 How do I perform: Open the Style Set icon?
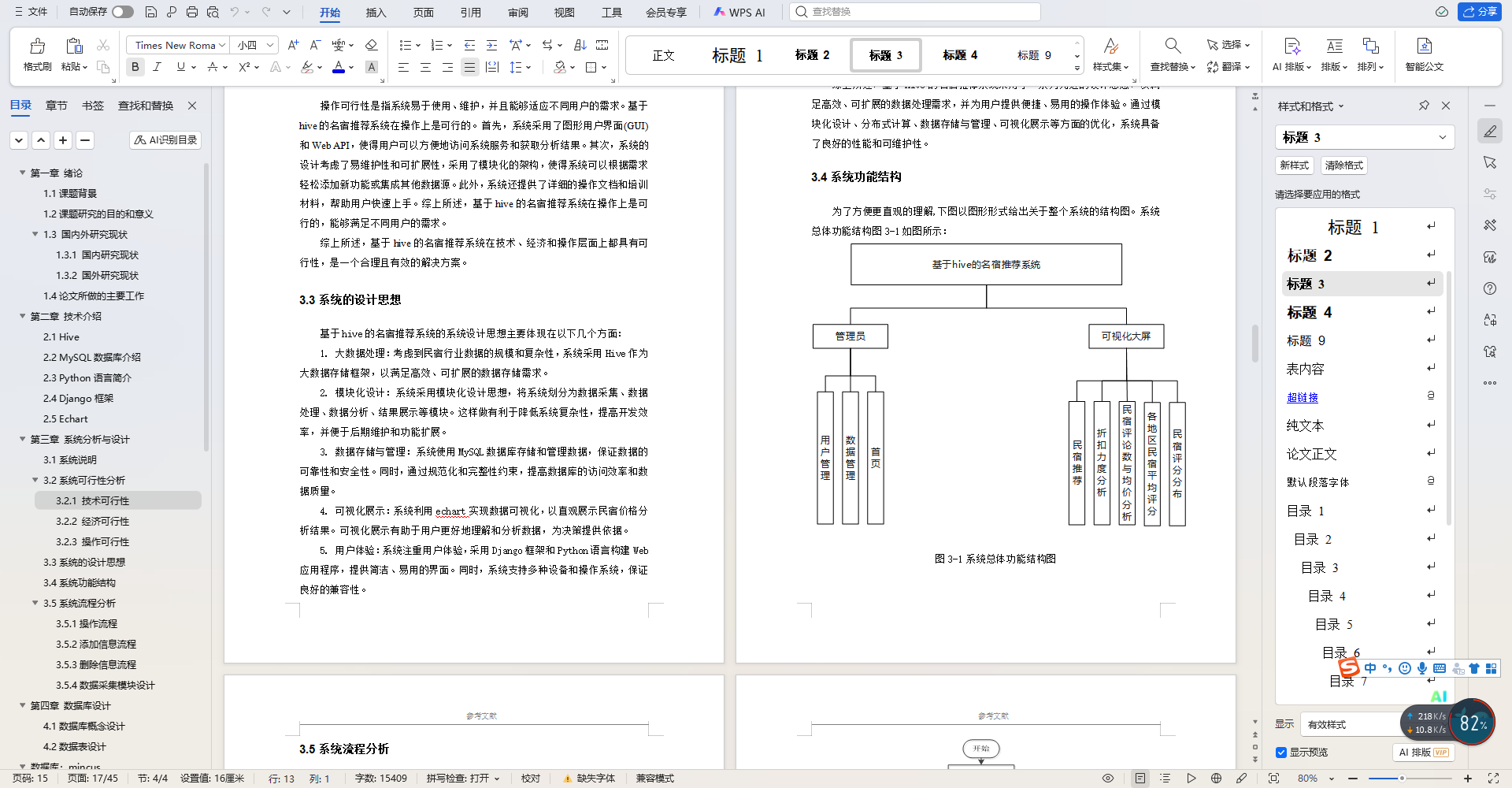pos(1110,46)
